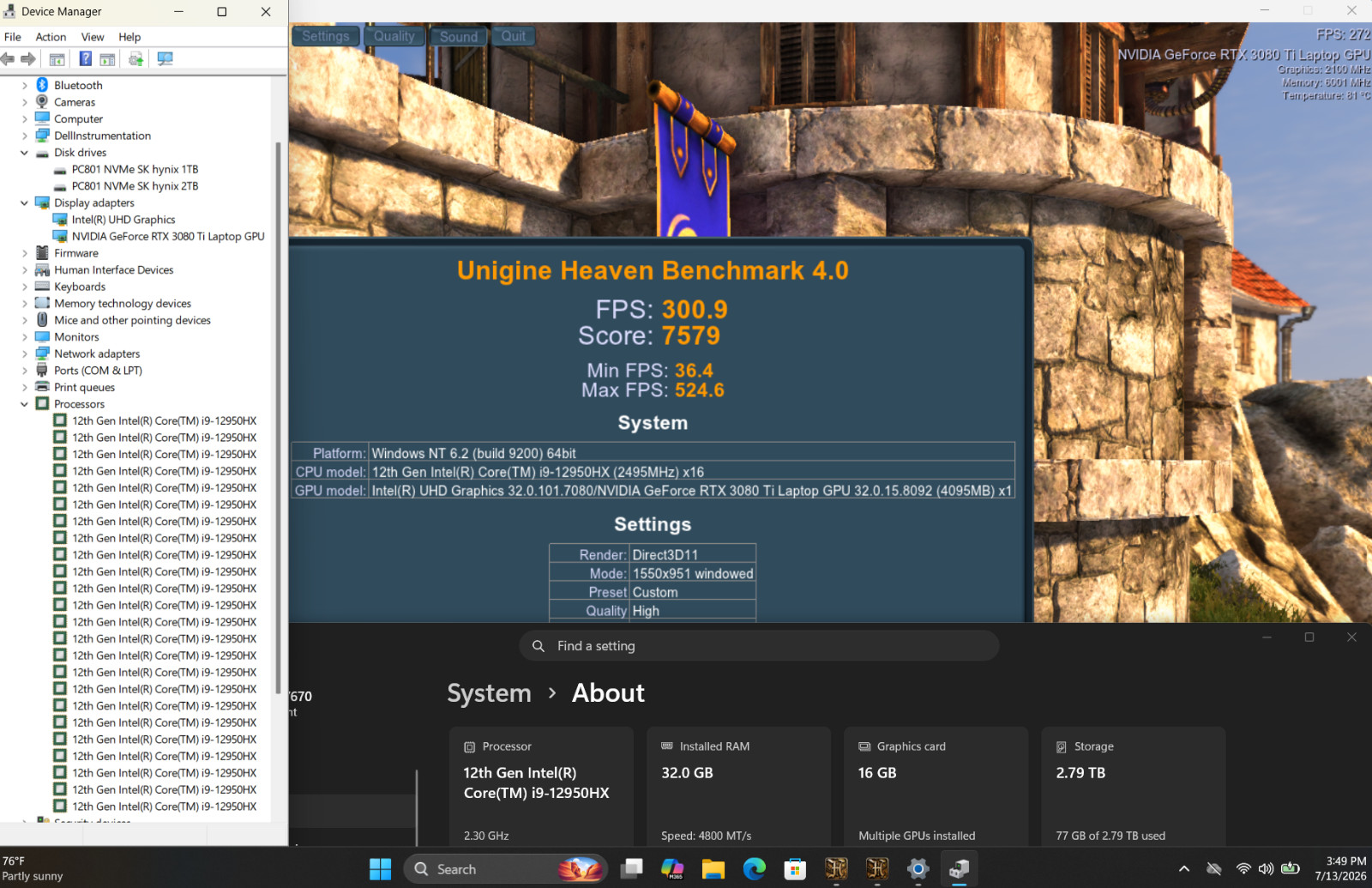Image resolution: width=1372 pixels, height=888 pixels.
Task: Open Microsoft Edge from the taskbar
Action: (755, 869)
